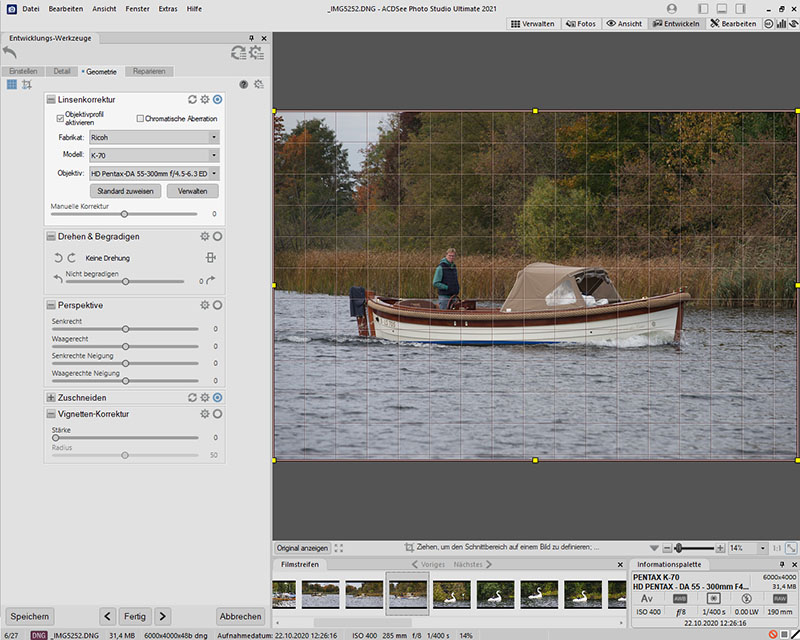Disable the Objektivprofil aktivieren checkbox
The height and width of the screenshot is (640, 800).
[60, 118]
